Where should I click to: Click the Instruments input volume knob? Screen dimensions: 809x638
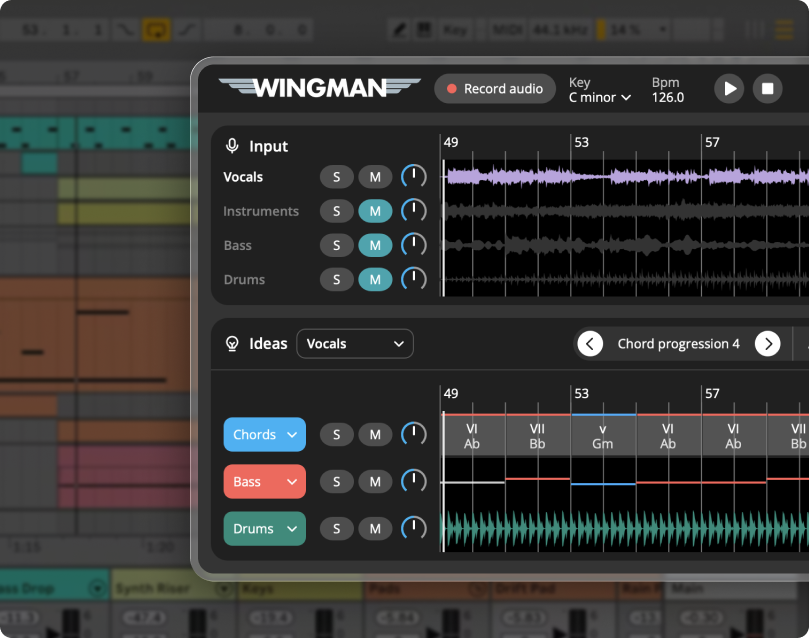pos(414,210)
